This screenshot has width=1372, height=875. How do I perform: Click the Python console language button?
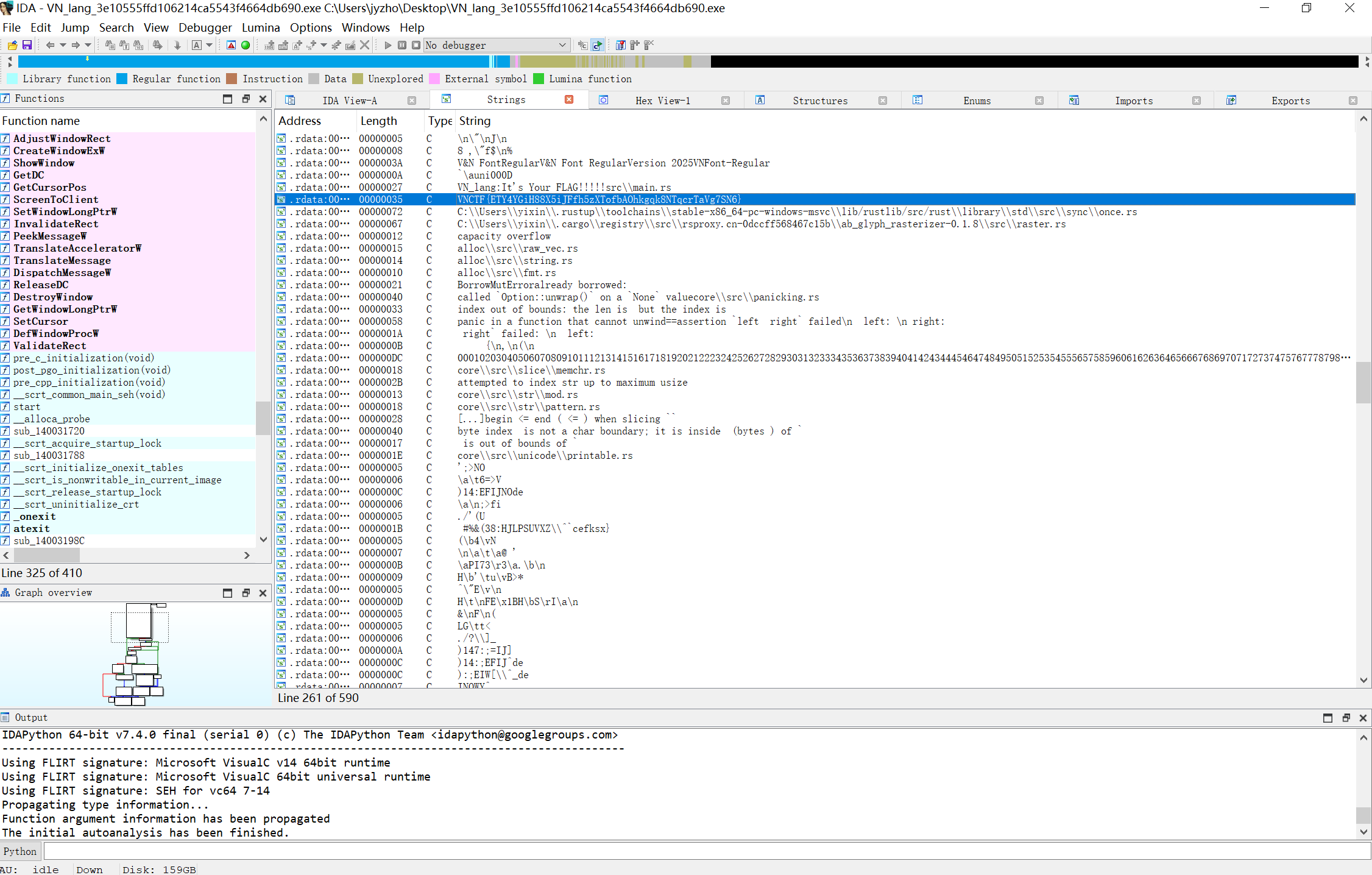tap(20, 851)
